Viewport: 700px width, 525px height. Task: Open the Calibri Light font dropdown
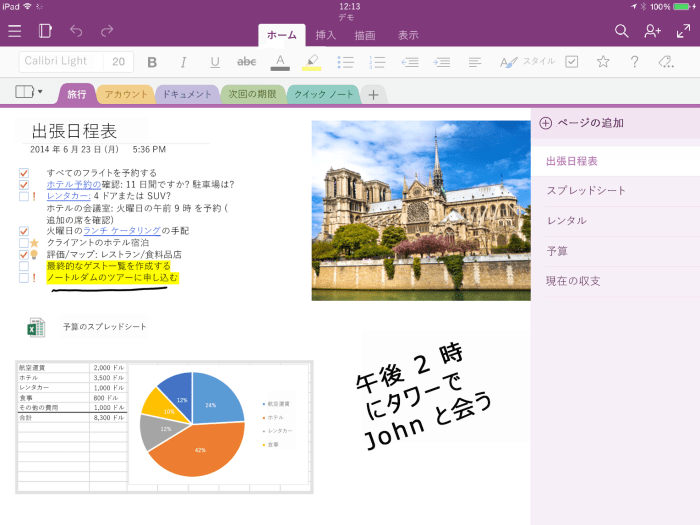[x=61, y=61]
